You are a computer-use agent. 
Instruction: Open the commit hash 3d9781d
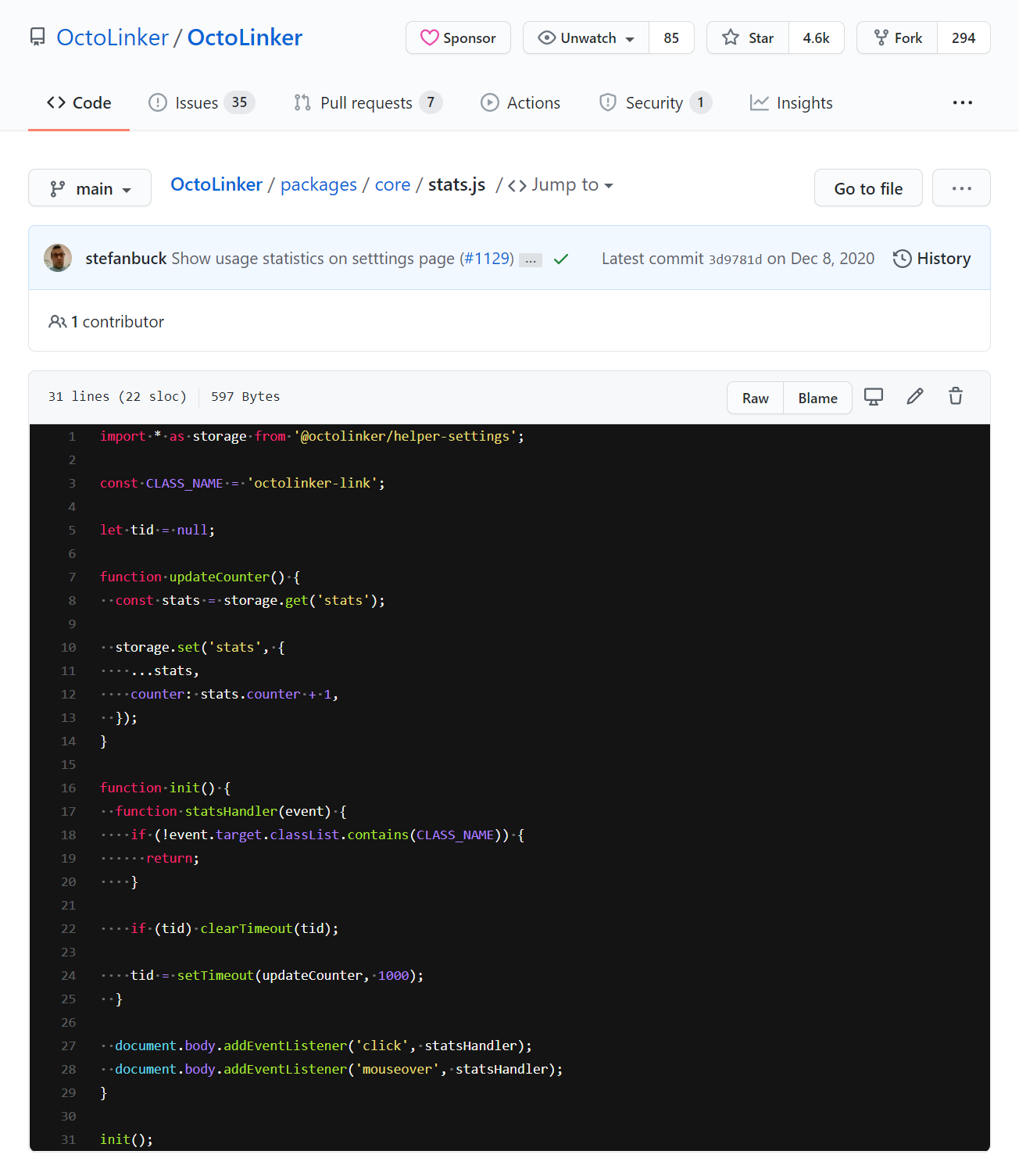(x=735, y=259)
